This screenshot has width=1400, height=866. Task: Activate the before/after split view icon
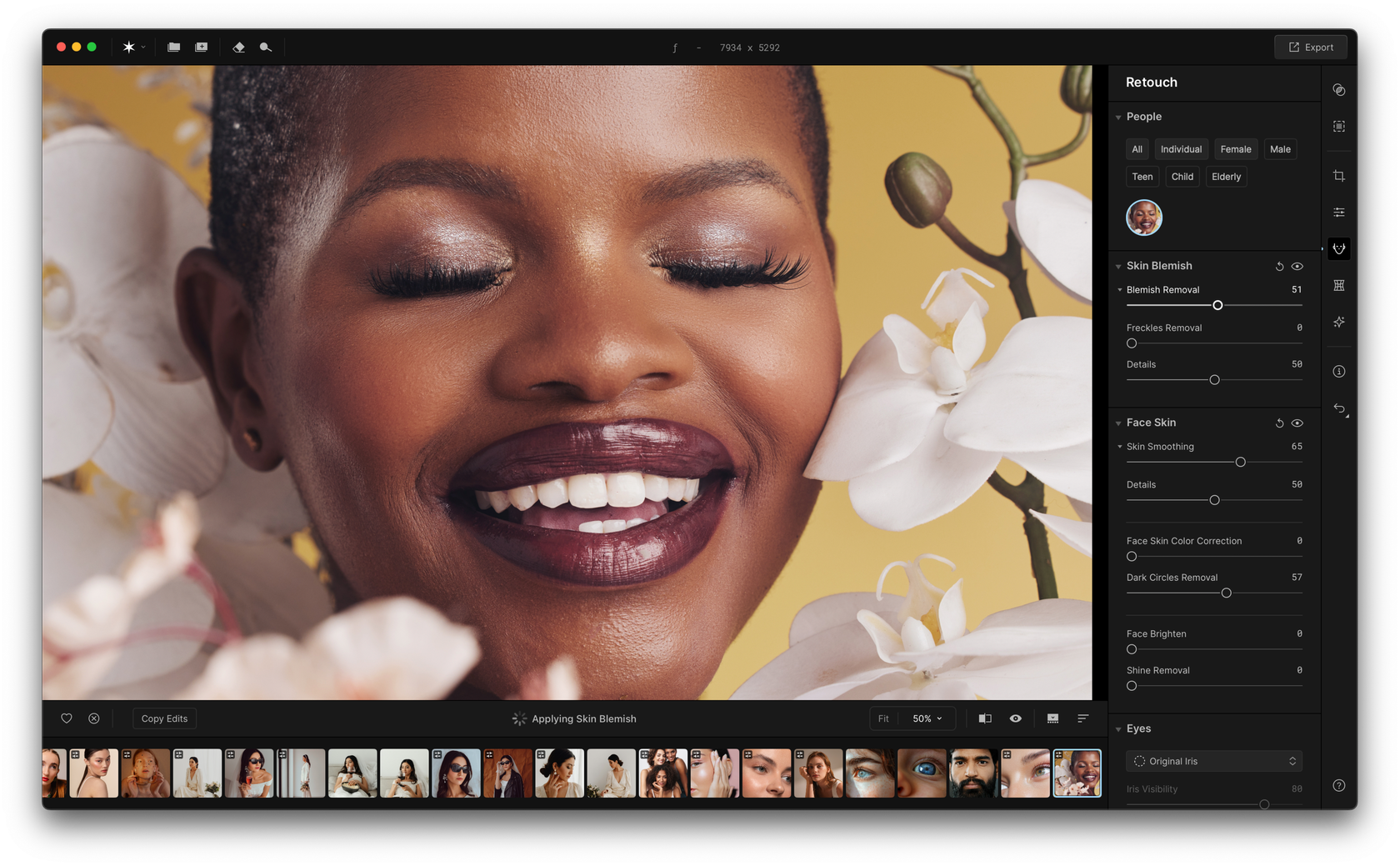[x=985, y=718]
